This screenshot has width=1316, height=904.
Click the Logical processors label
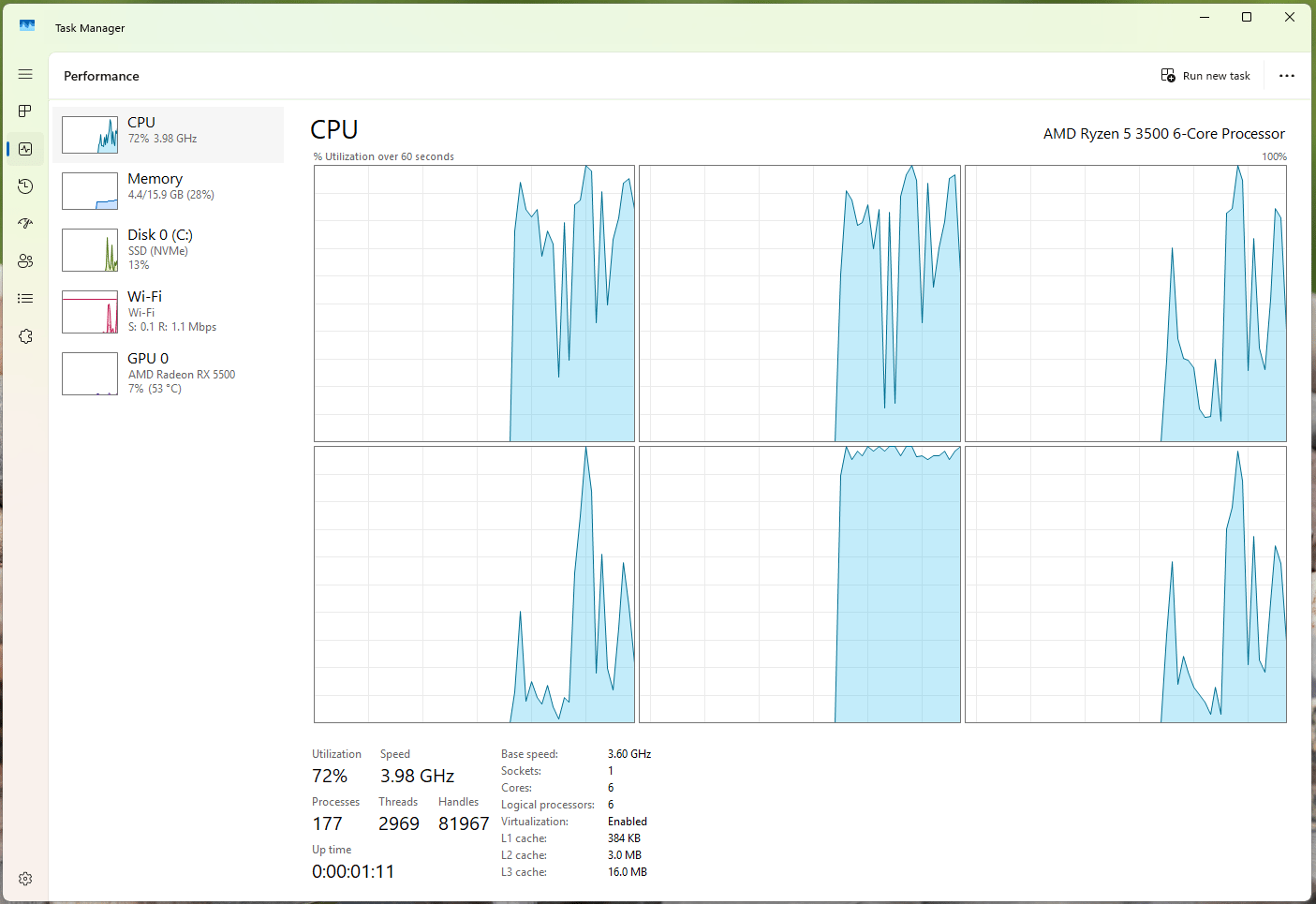[548, 805]
